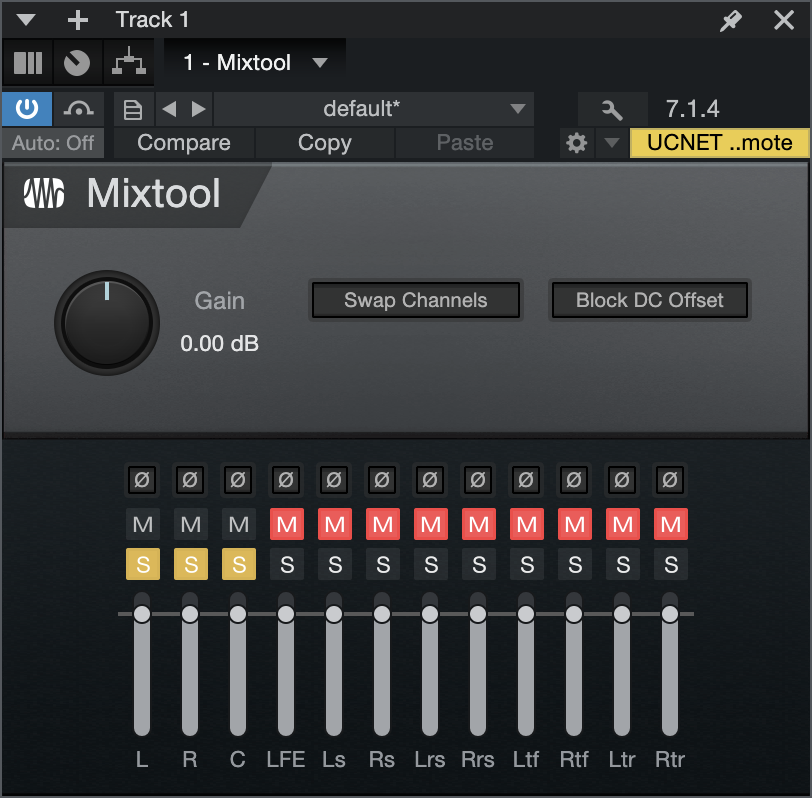Invert phase on the L channel

click(142, 480)
